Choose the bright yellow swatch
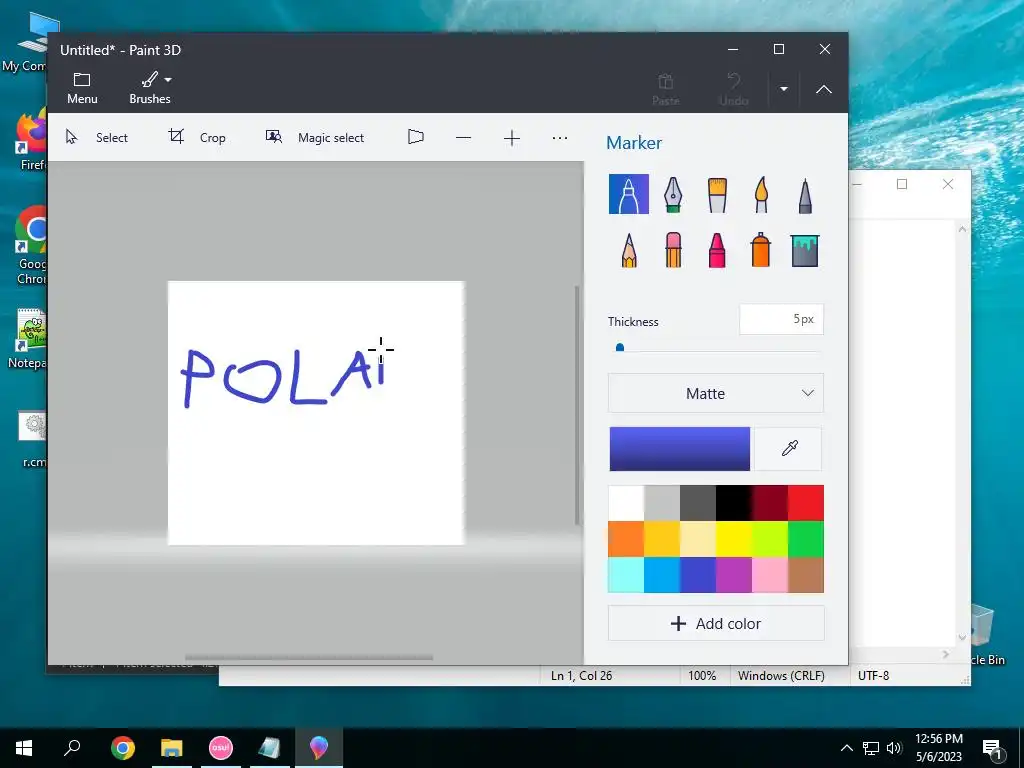This screenshot has width=1024, height=768. [733, 539]
